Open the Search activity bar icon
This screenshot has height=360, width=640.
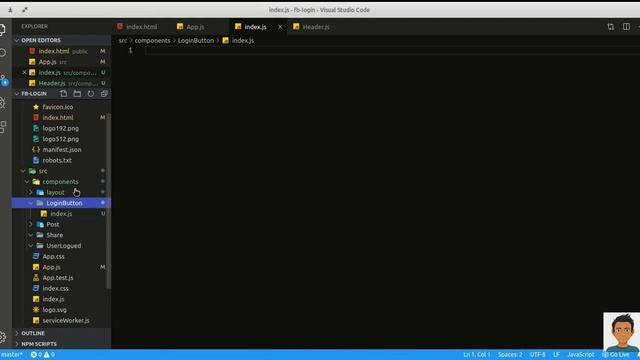(x=3, y=53)
